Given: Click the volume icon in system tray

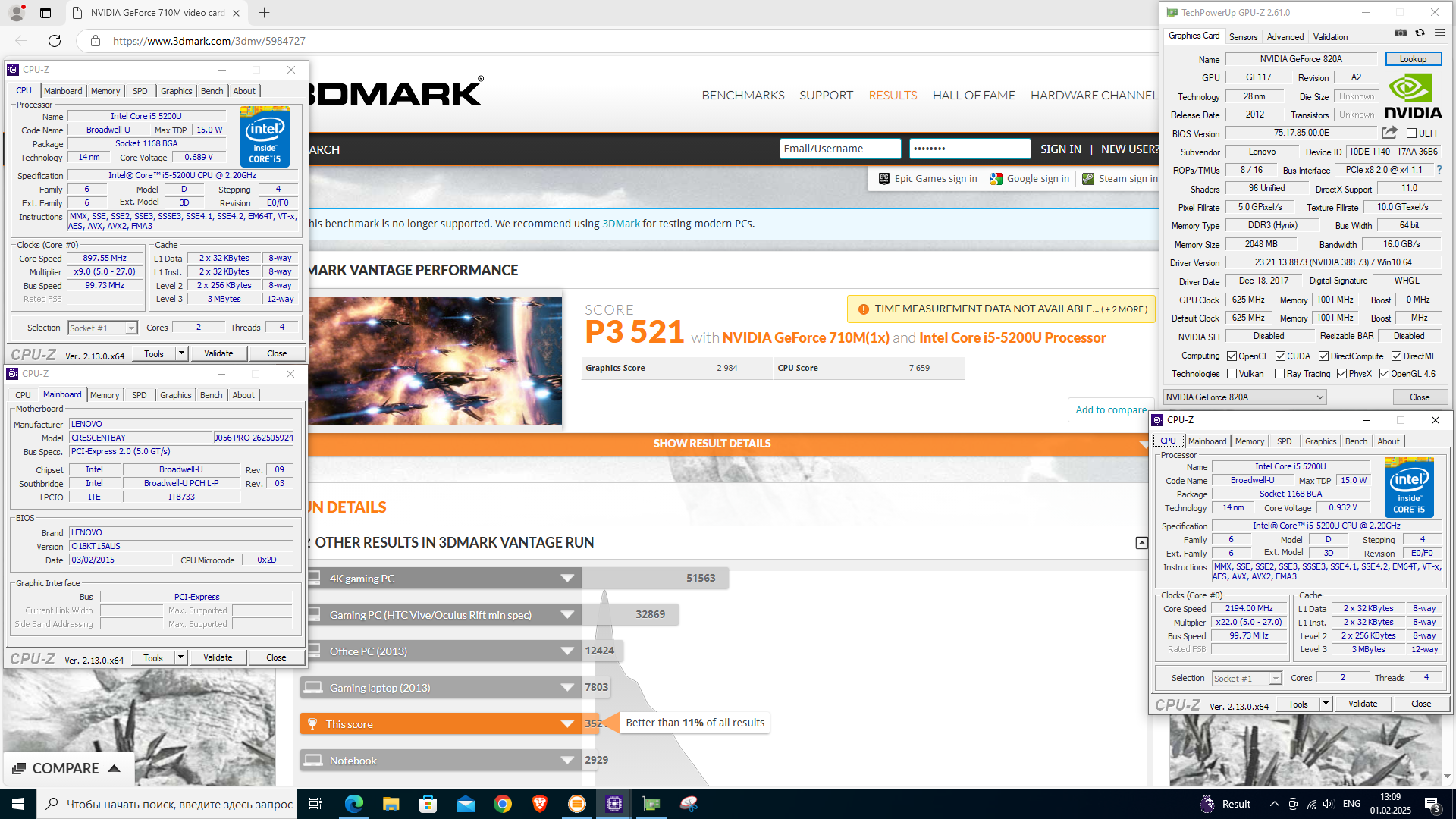Looking at the screenshot, I should (1328, 804).
